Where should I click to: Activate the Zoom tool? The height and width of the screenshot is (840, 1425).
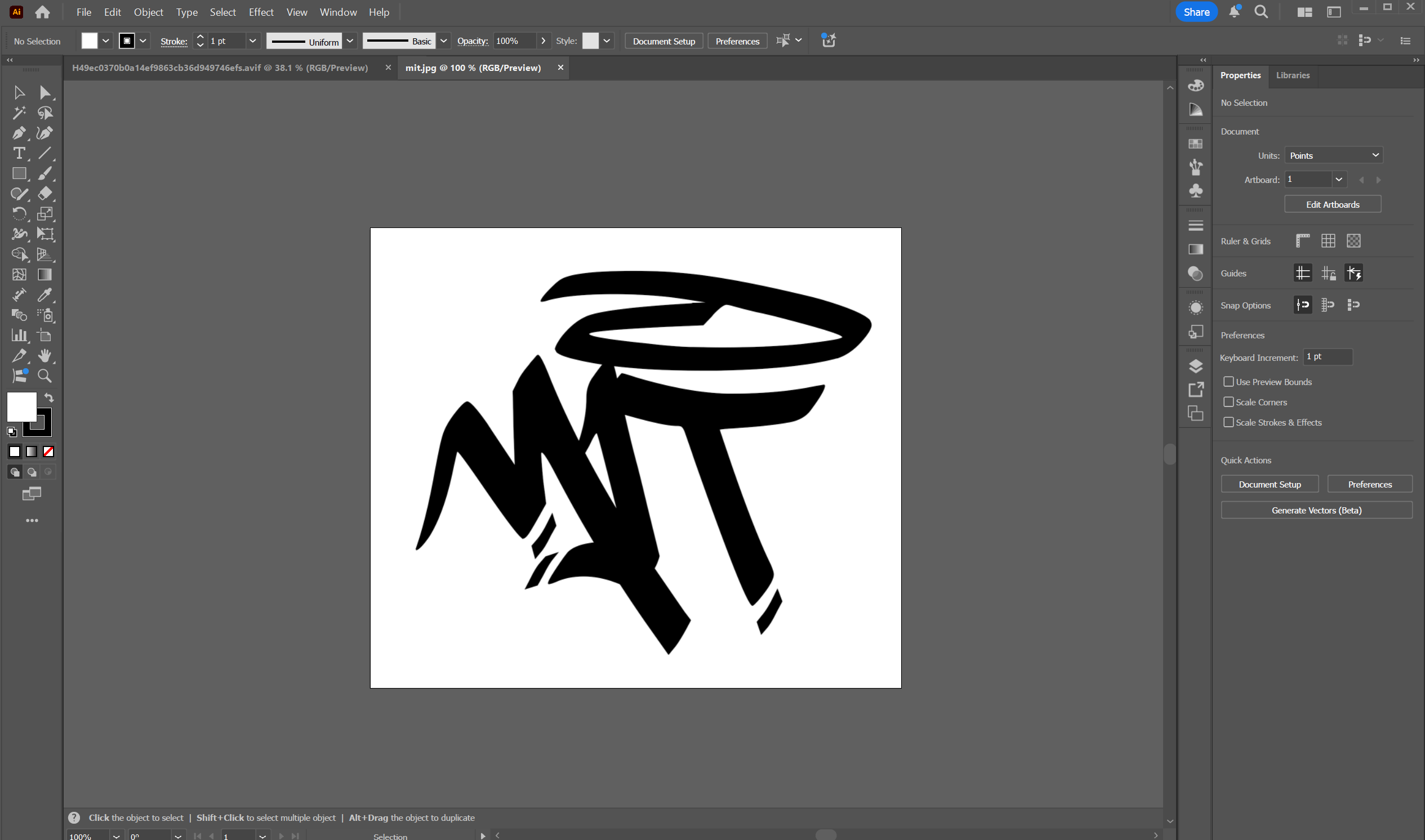[x=44, y=376]
